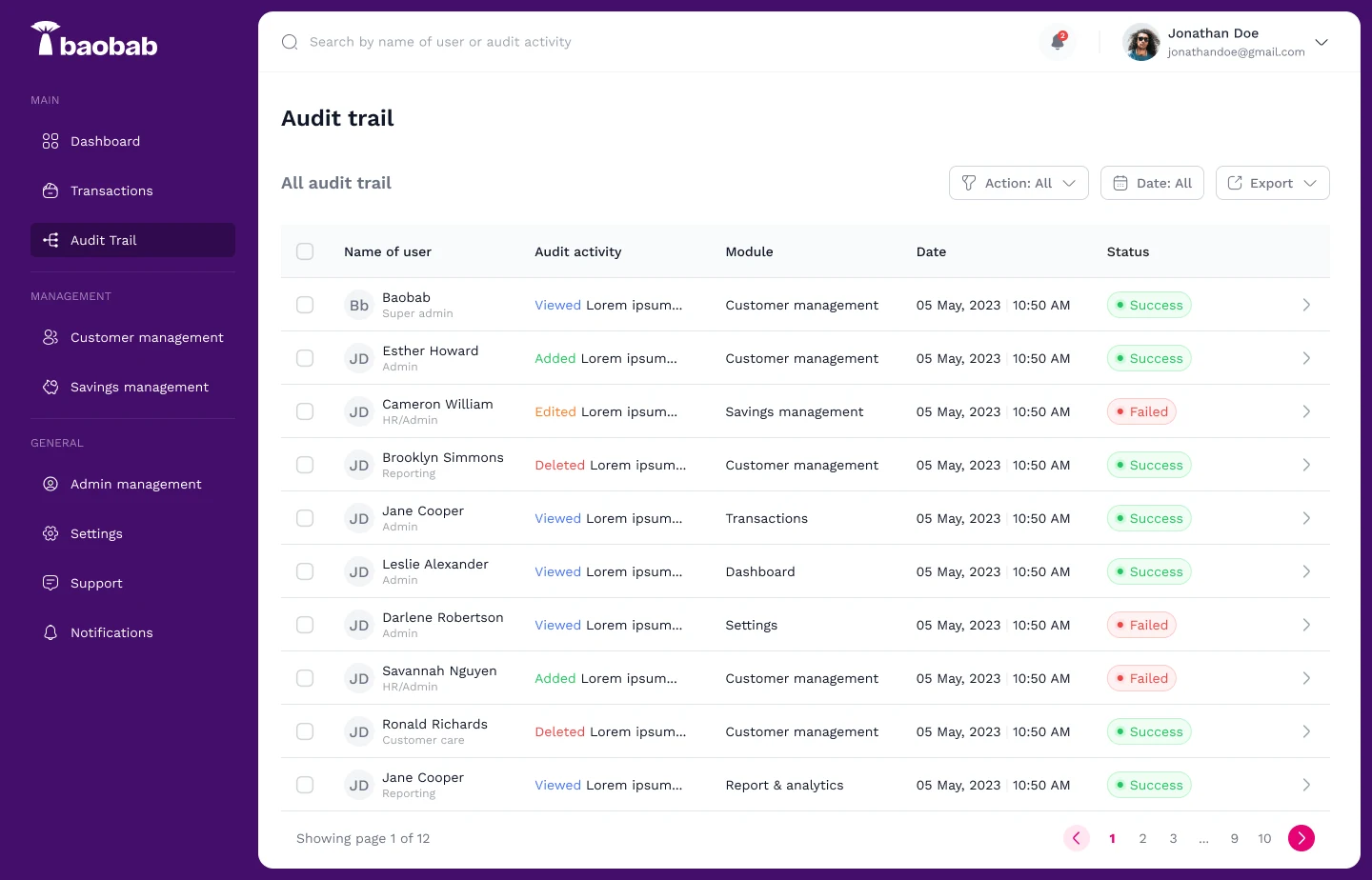
Task: Expand the Export dropdown
Action: click(x=1273, y=183)
